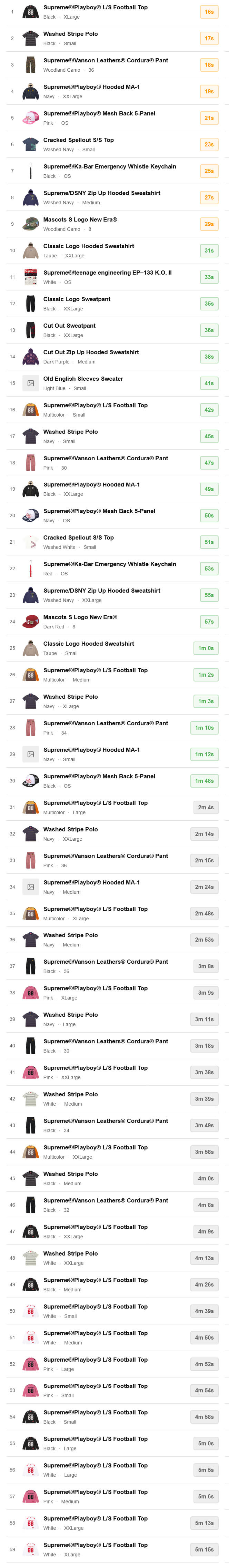Click the Ka-Bar Whistle Keychain Black thumbnail
This screenshot has height=1568, width=229.
pyautogui.click(x=30, y=171)
